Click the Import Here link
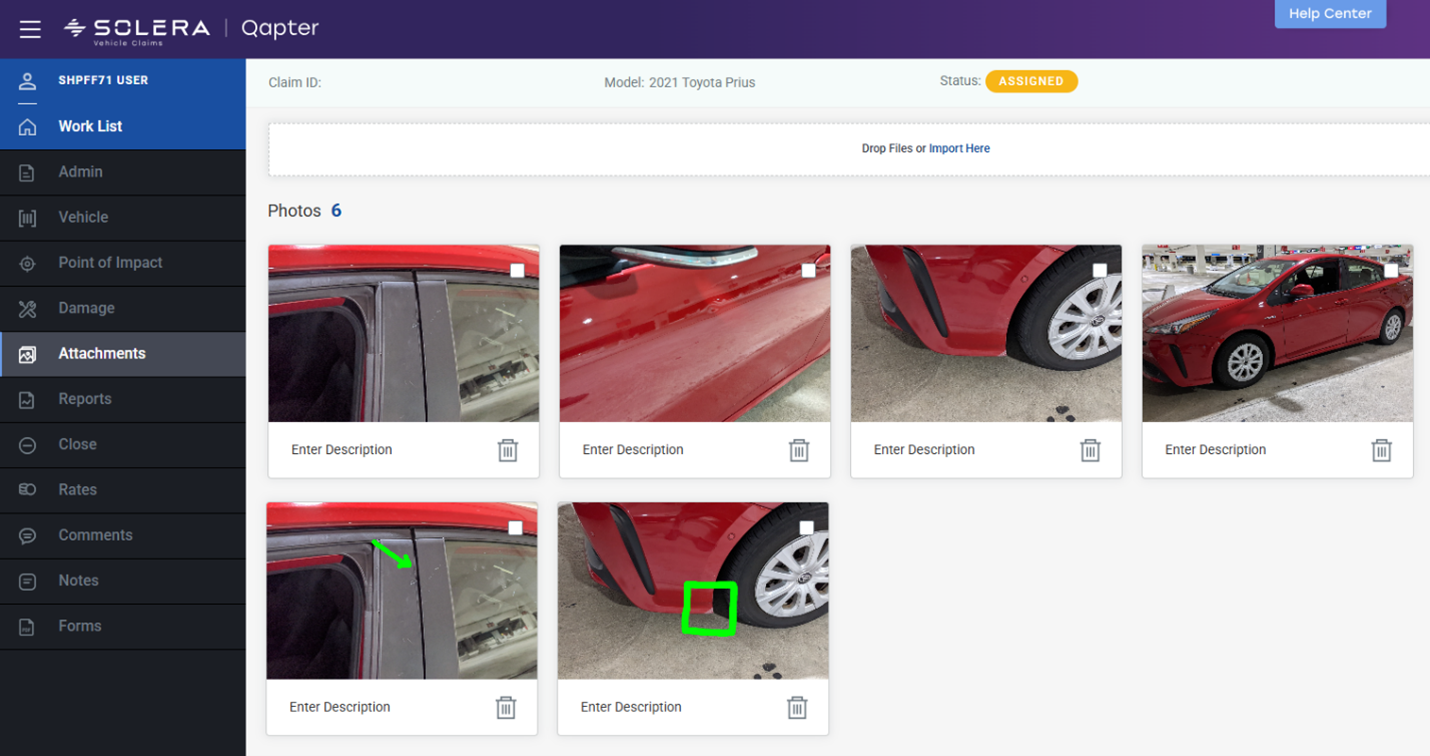This screenshot has width=1430, height=756. [x=959, y=149]
